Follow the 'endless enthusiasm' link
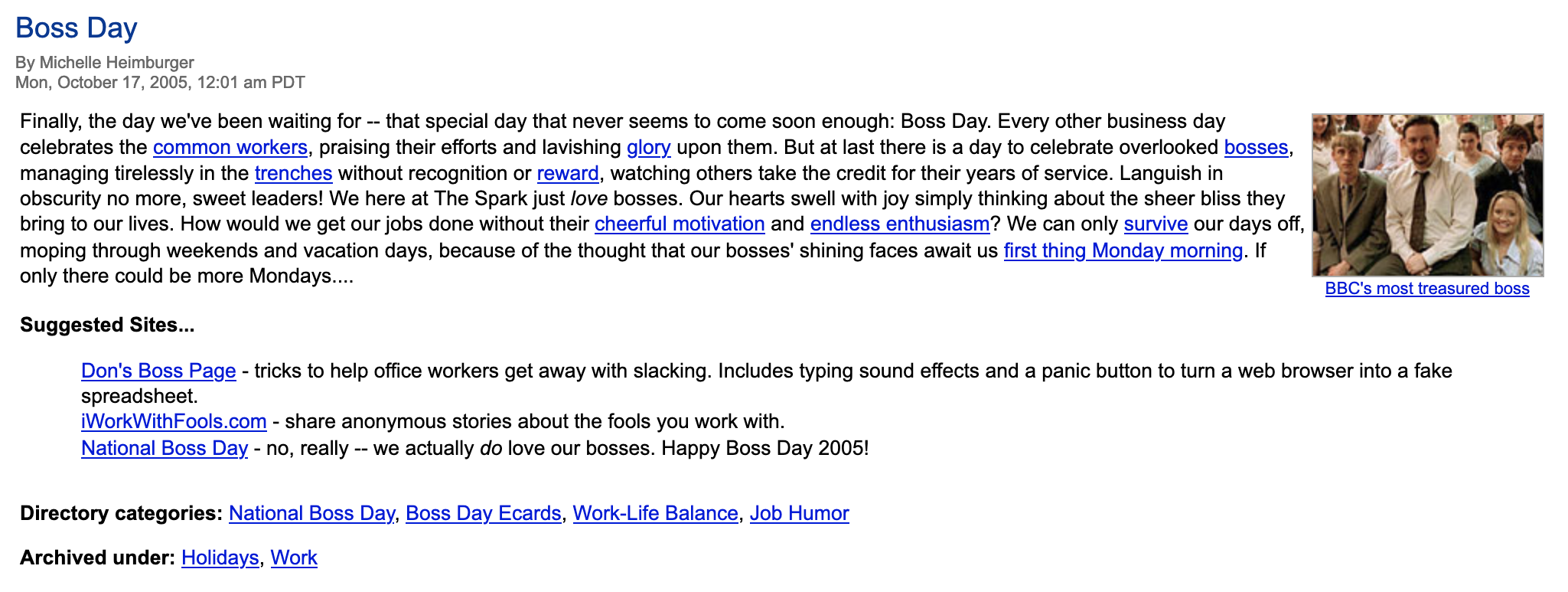Image resolution: width=1568 pixels, height=592 pixels. pos(899,224)
